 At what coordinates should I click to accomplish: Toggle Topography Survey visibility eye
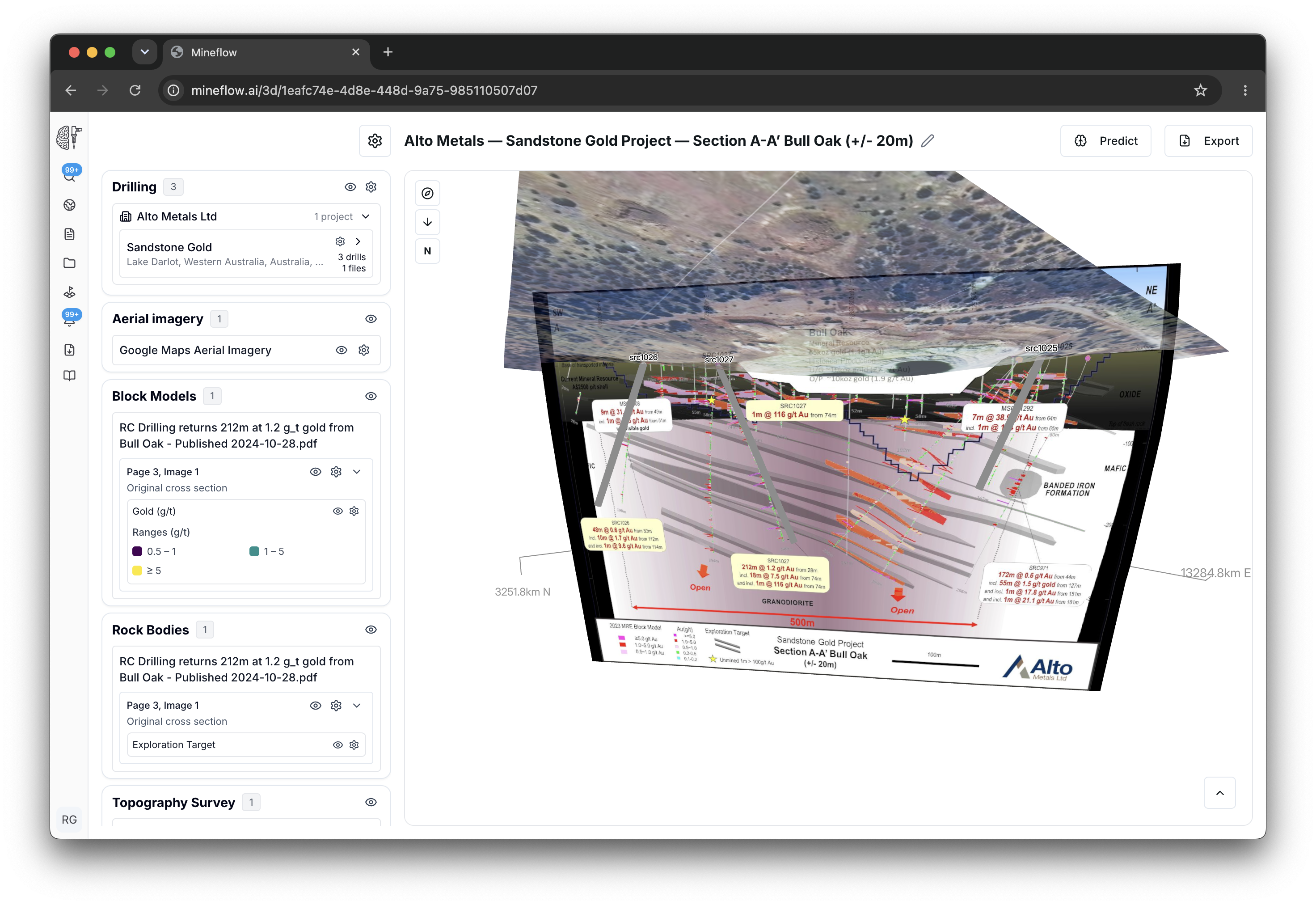(x=371, y=802)
